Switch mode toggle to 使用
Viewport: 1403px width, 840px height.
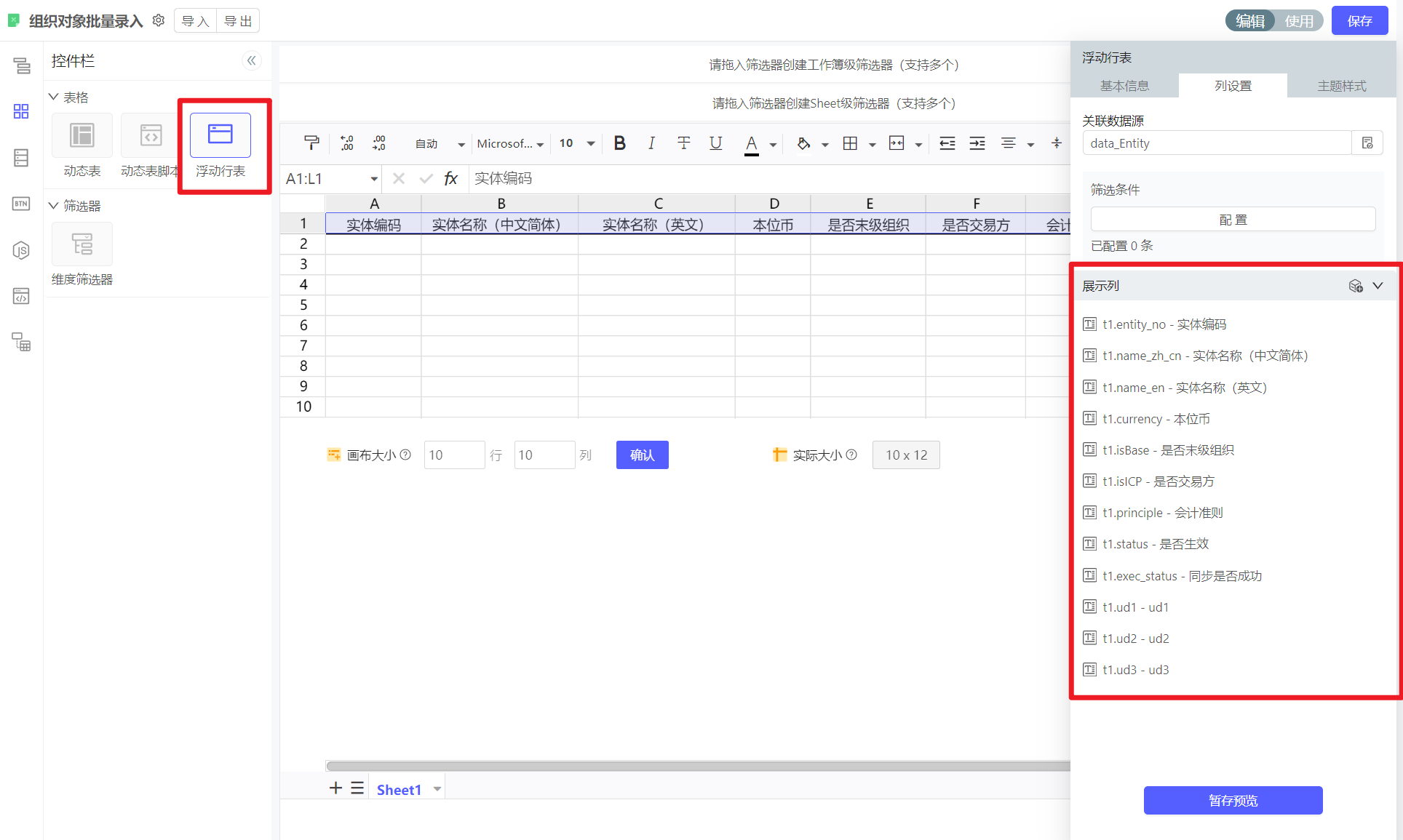1298,21
